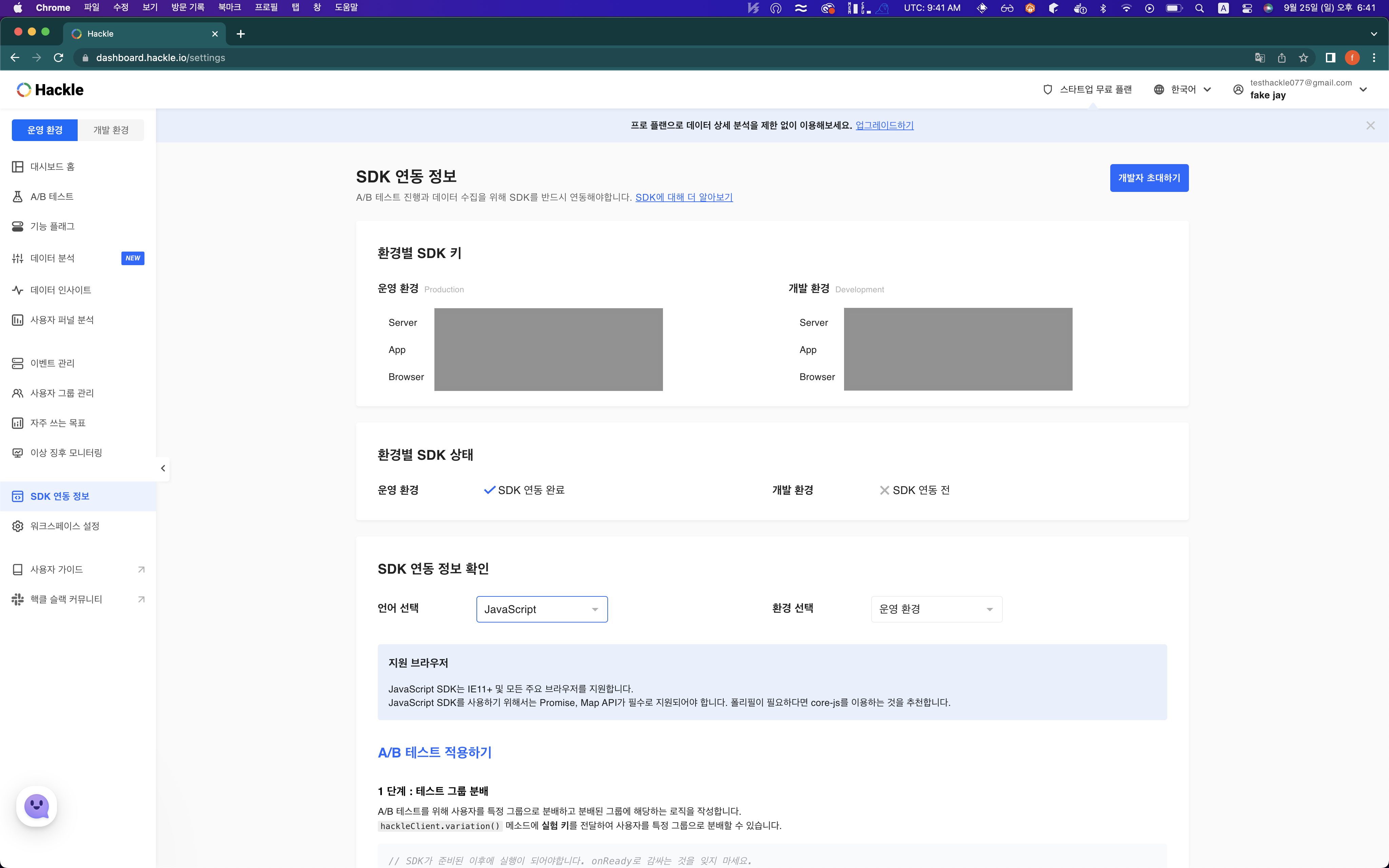Screen dimensions: 1389x868
Task: Click the 핵클 슬랙 커뮤니티 Slack icon
Action: click(18, 599)
